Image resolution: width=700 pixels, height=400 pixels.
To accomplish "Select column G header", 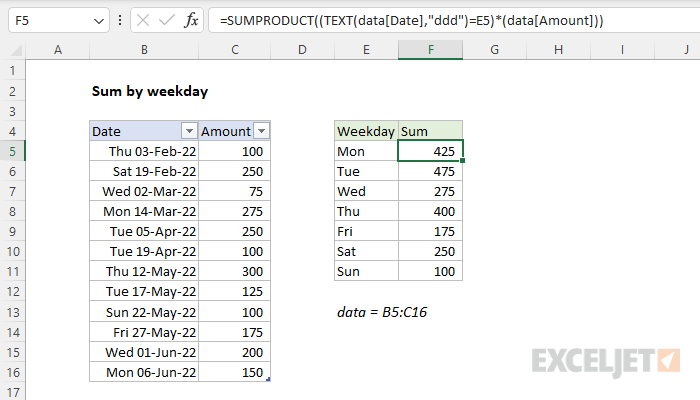I will (x=494, y=50).
